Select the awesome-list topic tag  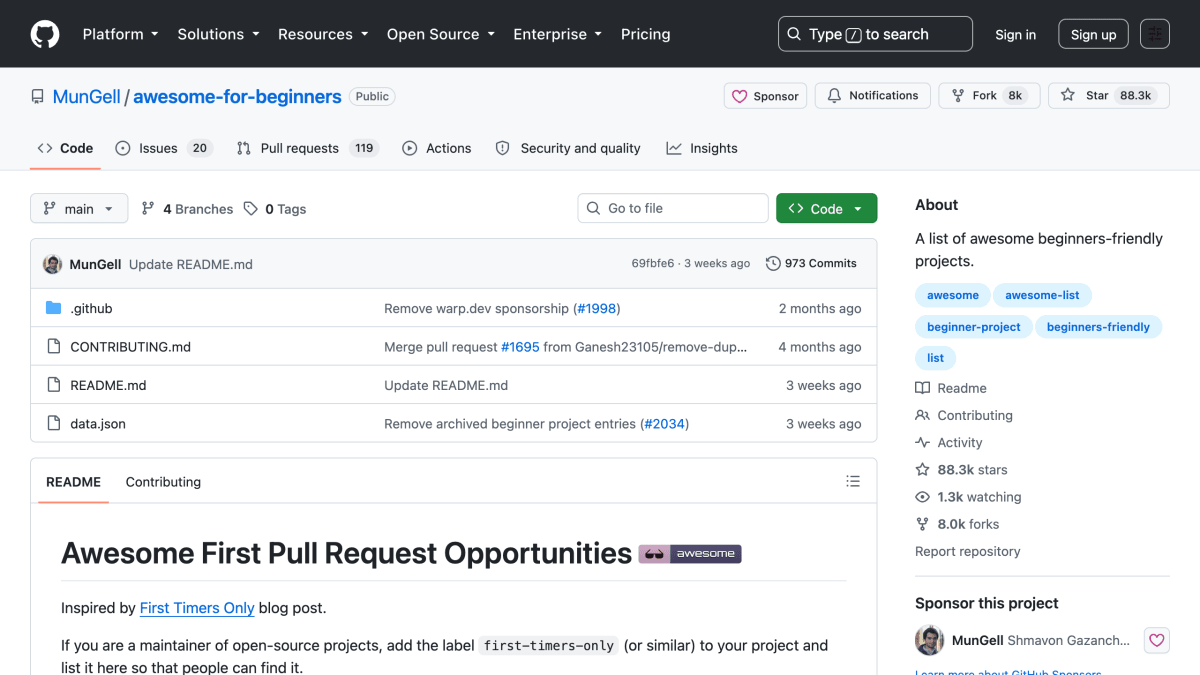[1042, 295]
